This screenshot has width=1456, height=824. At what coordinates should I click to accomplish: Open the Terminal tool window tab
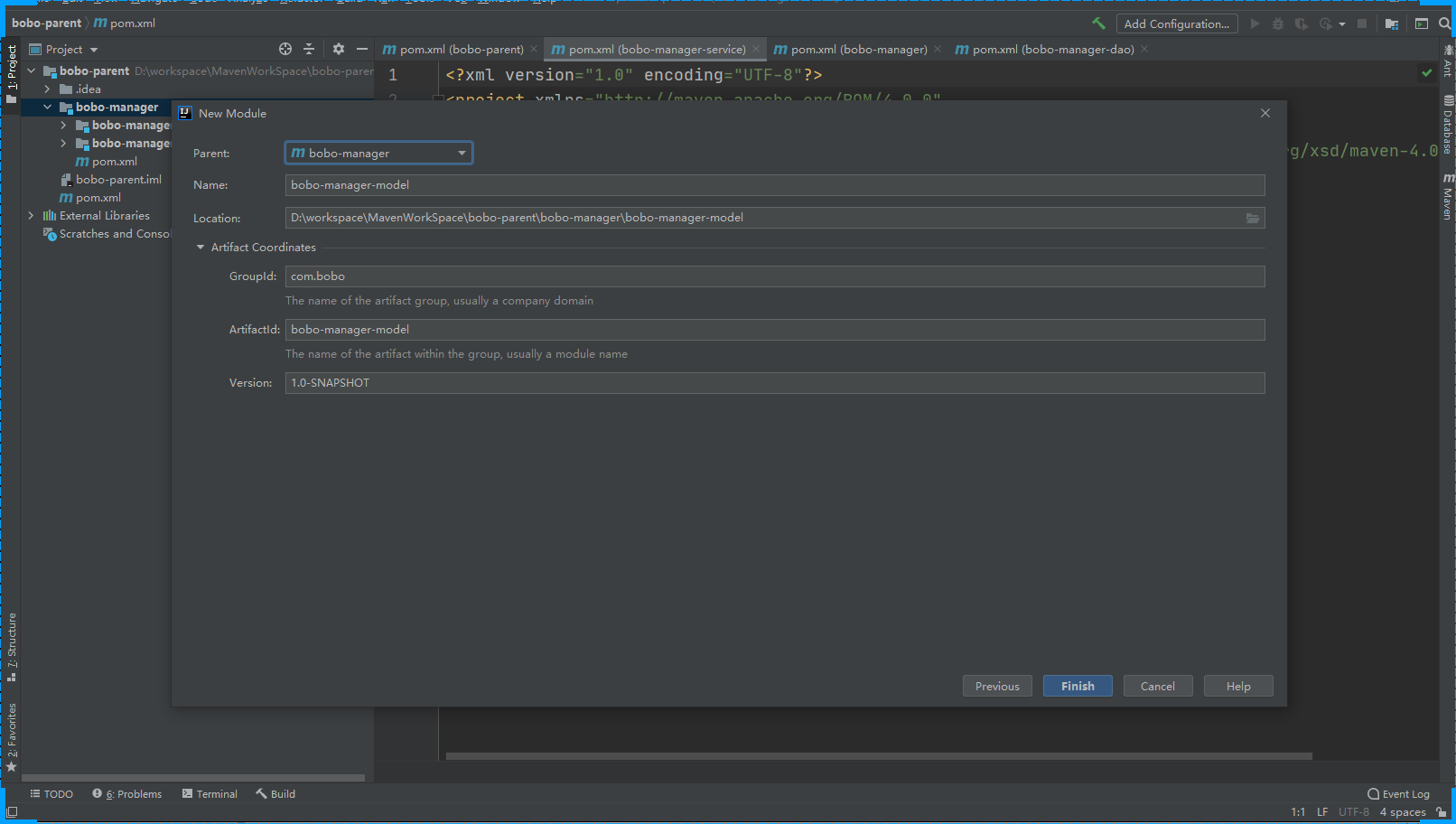point(210,794)
